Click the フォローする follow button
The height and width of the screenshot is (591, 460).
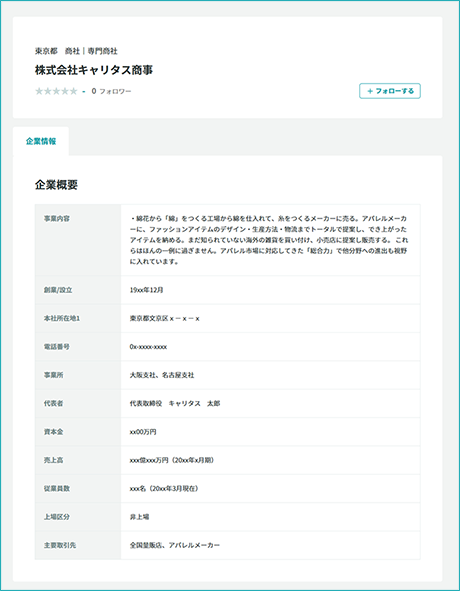point(389,91)
